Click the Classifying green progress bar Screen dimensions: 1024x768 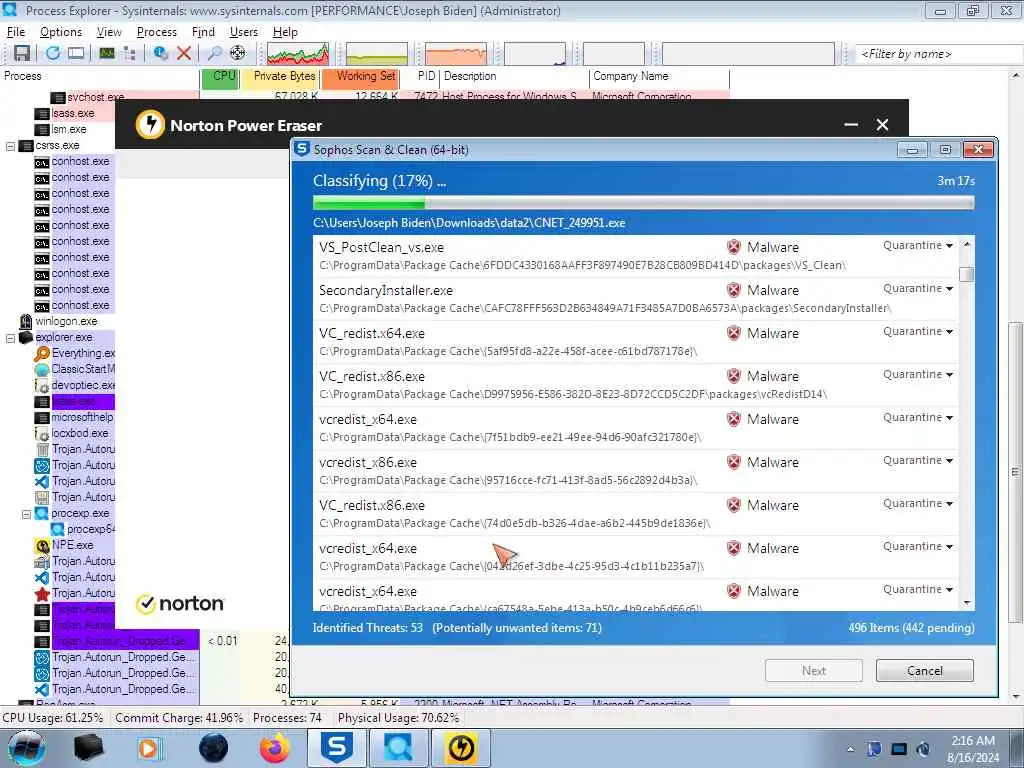click(643, 202)
